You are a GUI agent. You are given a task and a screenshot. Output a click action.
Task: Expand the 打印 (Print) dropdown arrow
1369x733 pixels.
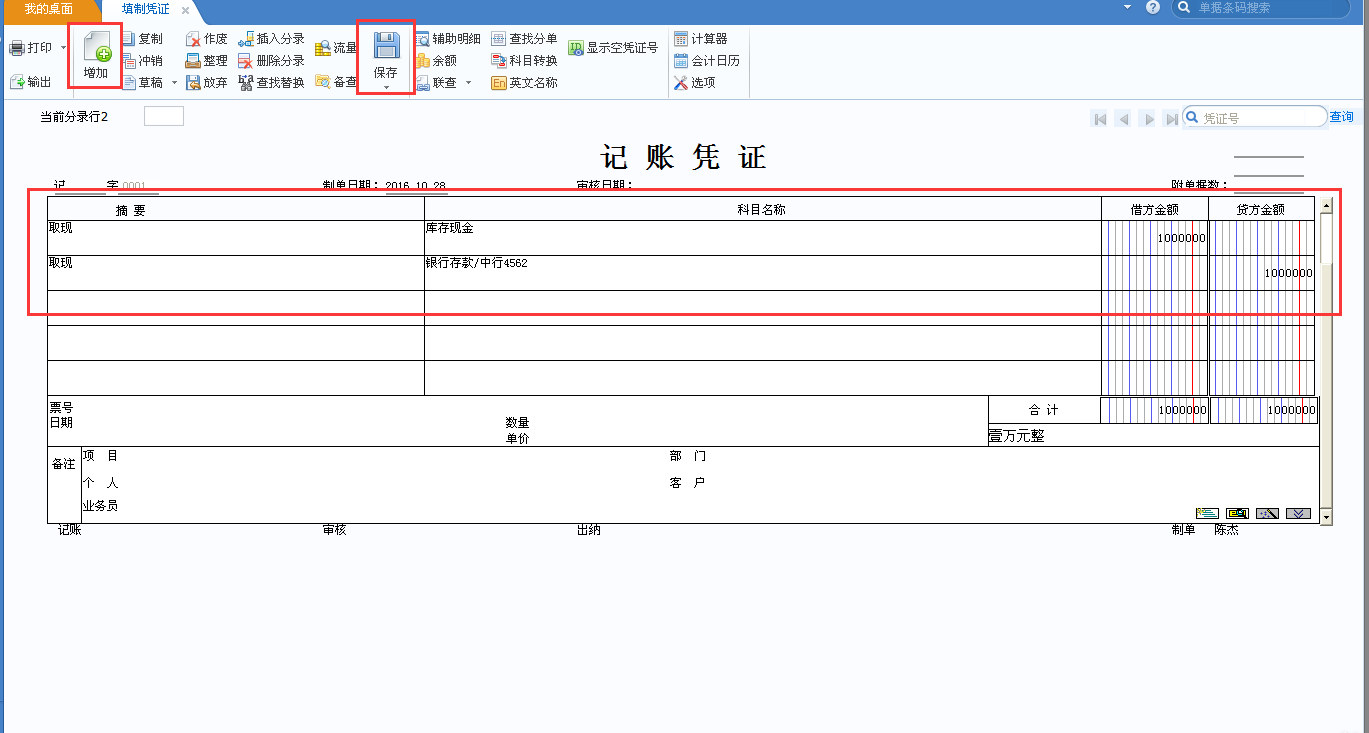click(x=63, y=48)
